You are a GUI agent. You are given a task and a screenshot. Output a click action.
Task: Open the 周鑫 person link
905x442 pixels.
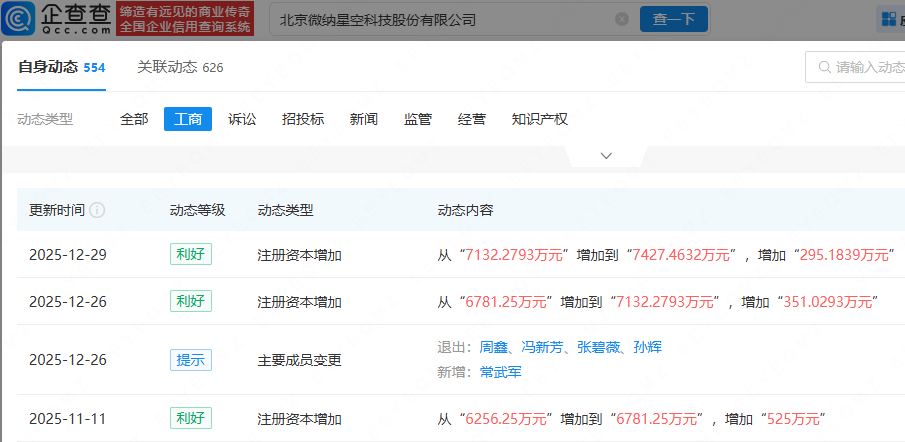pyautogui.click(x=494, y=347)
